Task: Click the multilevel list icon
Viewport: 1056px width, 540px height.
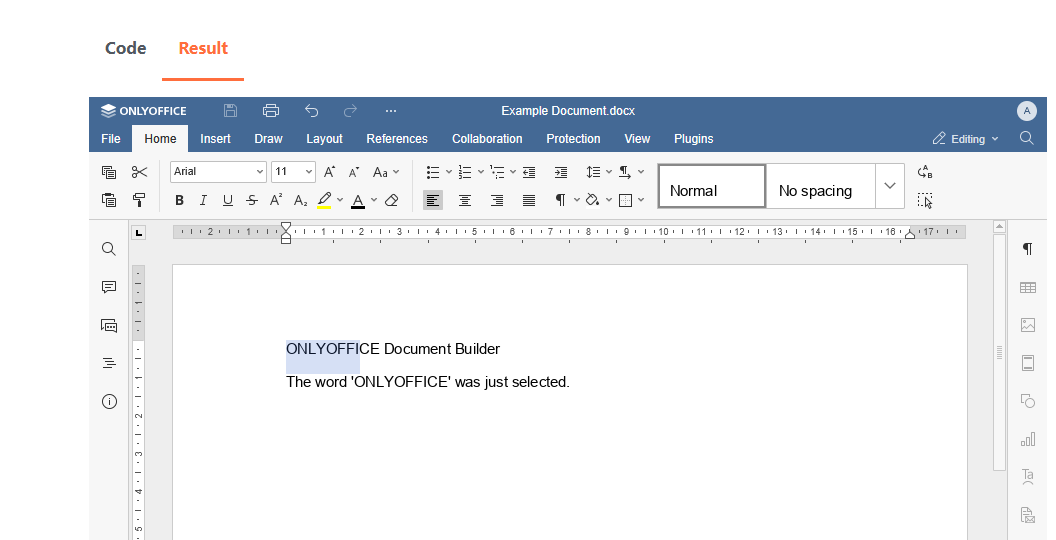Action: point(497,172)
